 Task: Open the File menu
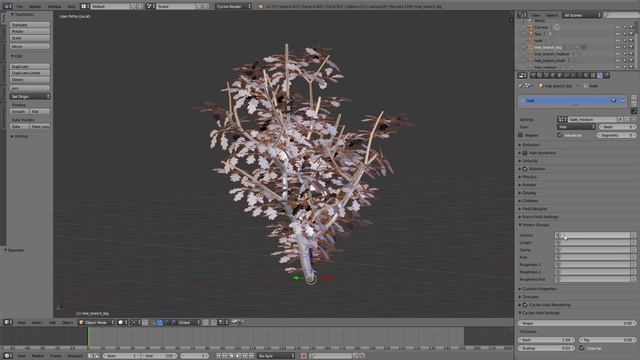coord(19,7)
